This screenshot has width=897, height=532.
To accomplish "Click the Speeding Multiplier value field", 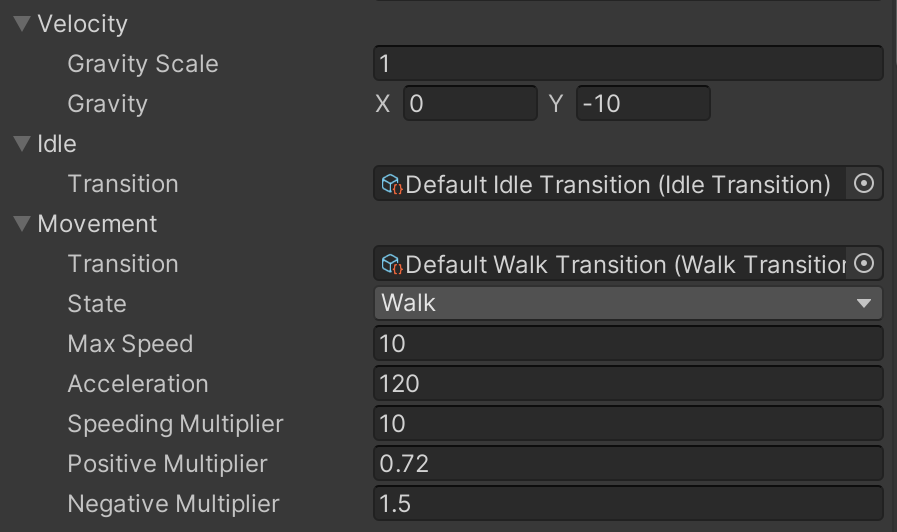I will (x=628, y=423).
